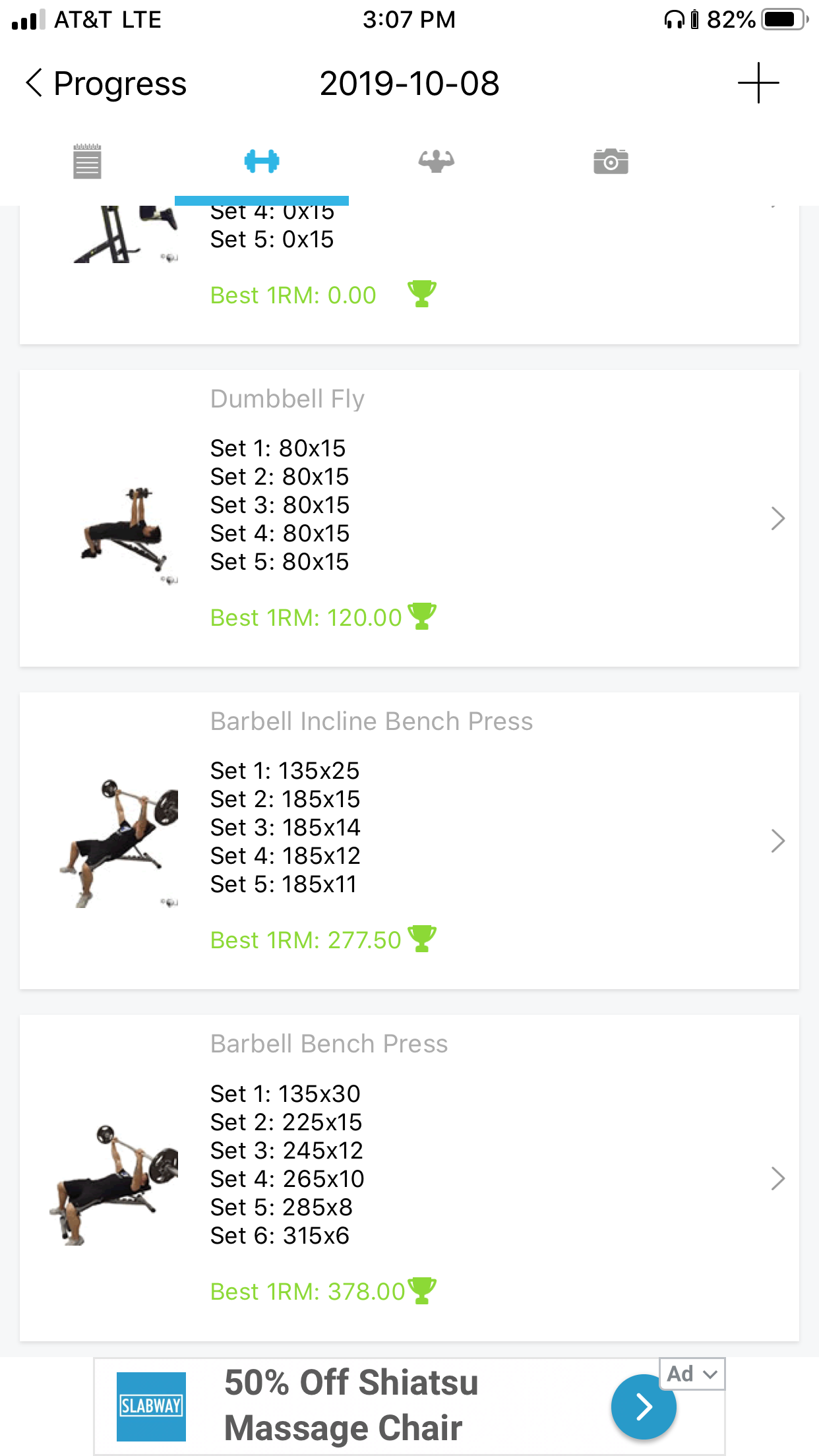Tap the trophy beside Best 1RM 378.00
This screenshot has width=819, height=1456.
point(422,1290)
